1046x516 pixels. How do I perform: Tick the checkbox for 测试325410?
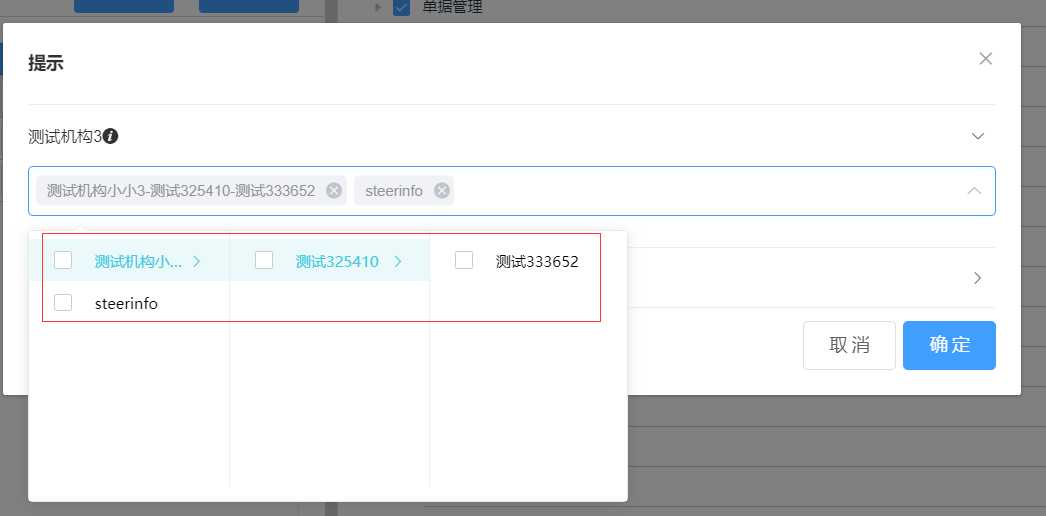tap(264, 260)
